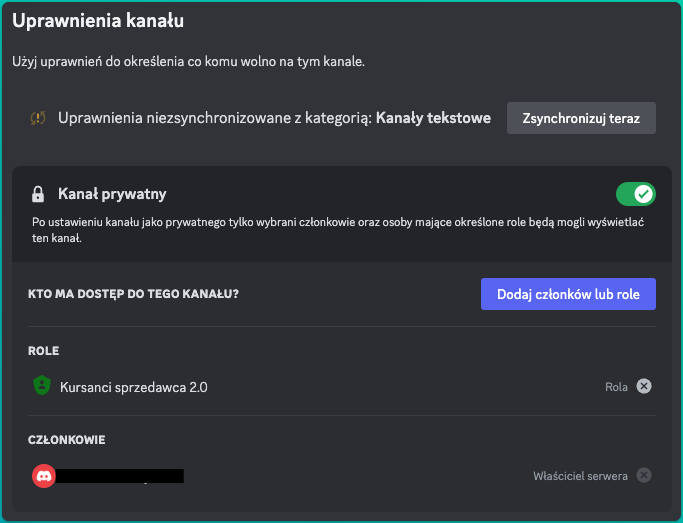Select the Kursanci sprzedawca 2.0 role name
683x523 pixels.
click(x=134, y=386)
